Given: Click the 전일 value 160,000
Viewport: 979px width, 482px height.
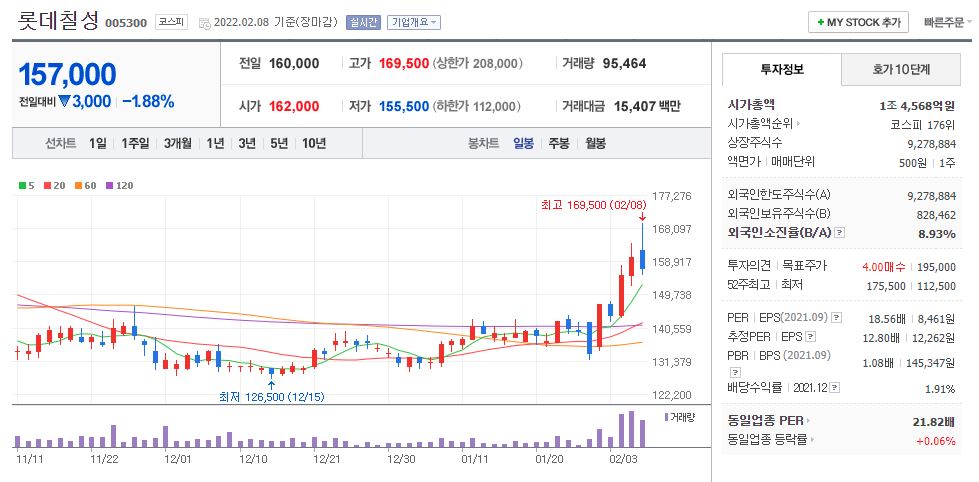Looking at the screenshot, I should click(294, 64).
